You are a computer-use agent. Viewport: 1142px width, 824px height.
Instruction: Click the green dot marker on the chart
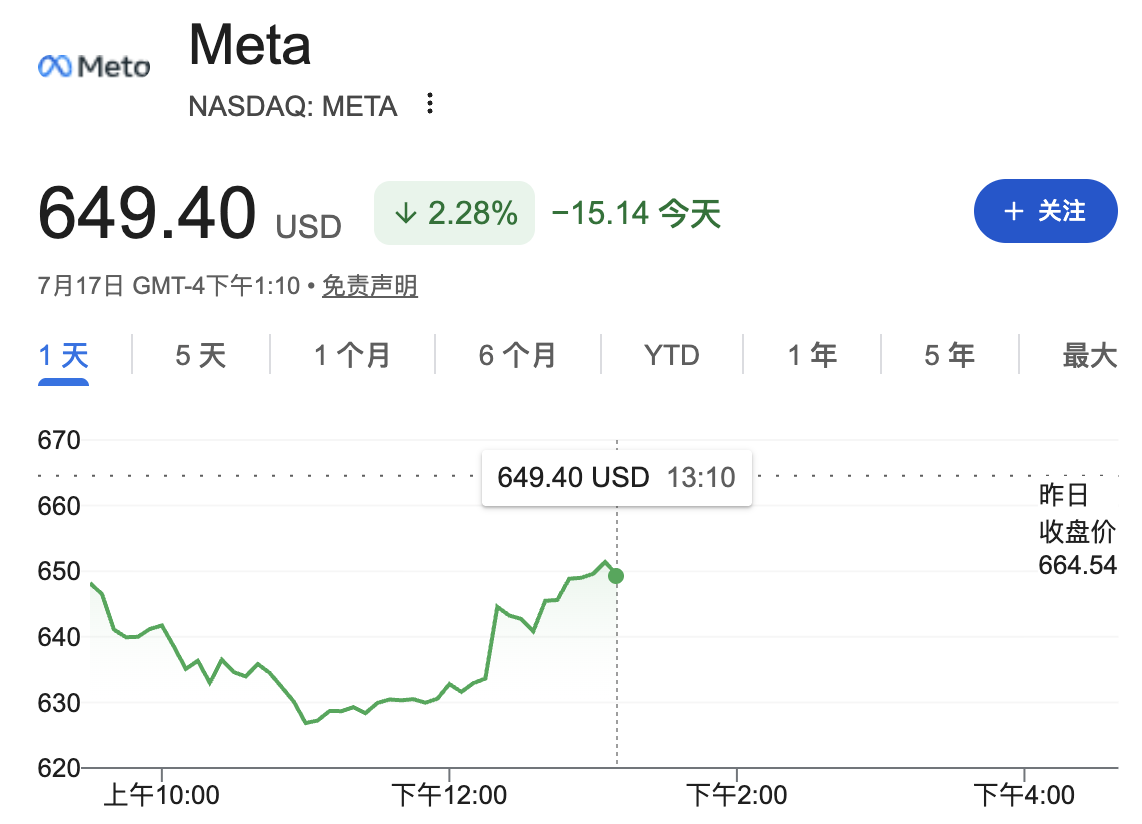click(x=616, y=576)
